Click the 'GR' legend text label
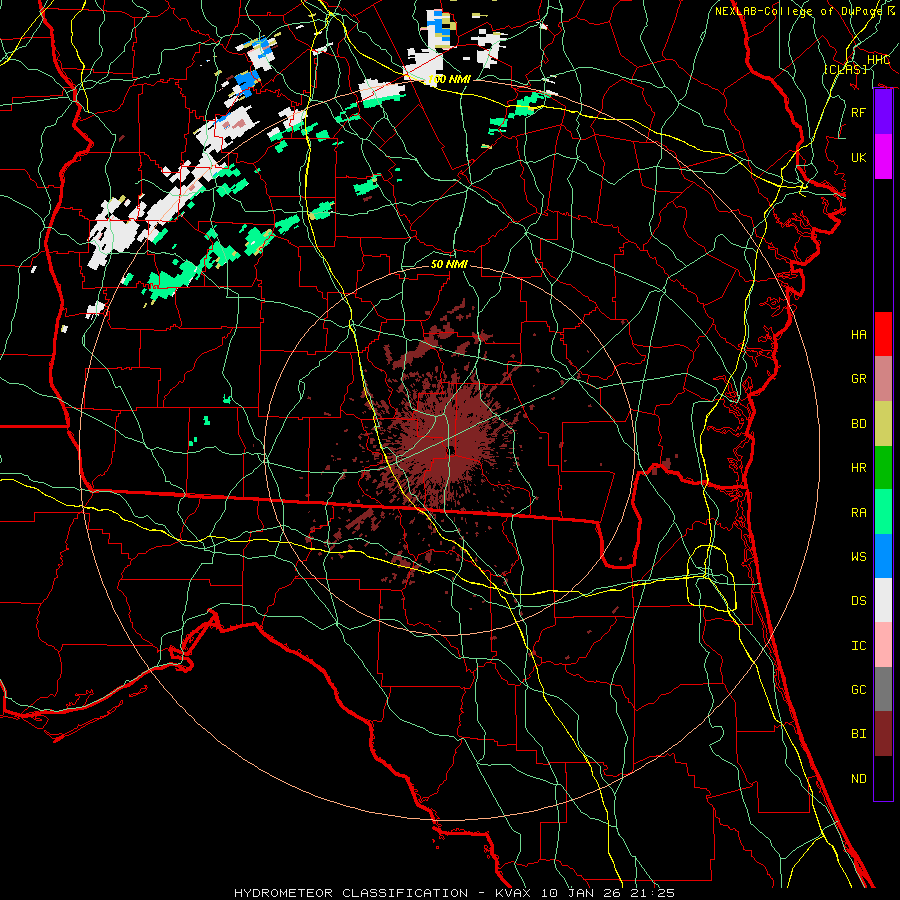 coord(858,379)
